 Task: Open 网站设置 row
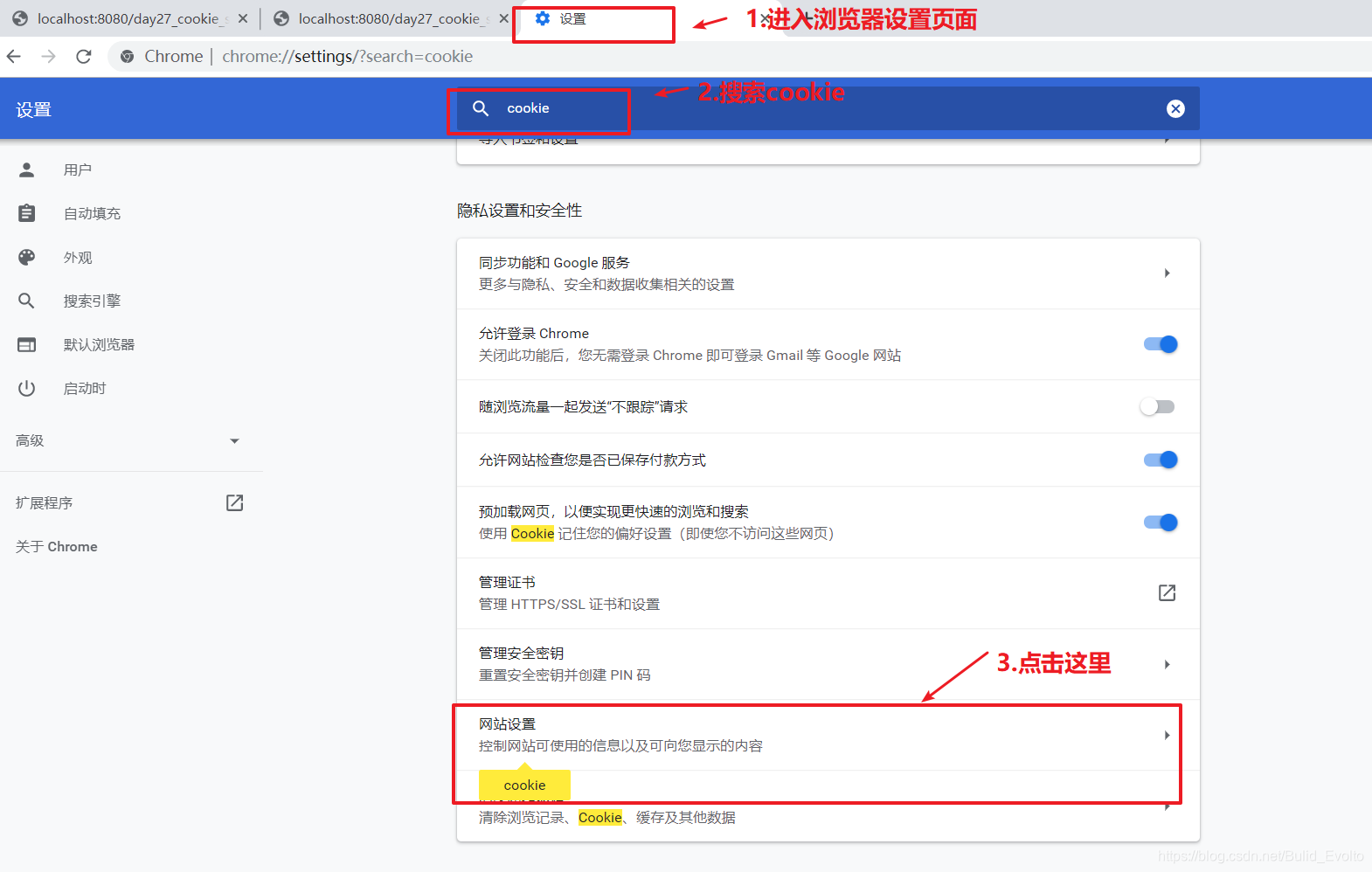pyautogui.click(x=828, y=735)
